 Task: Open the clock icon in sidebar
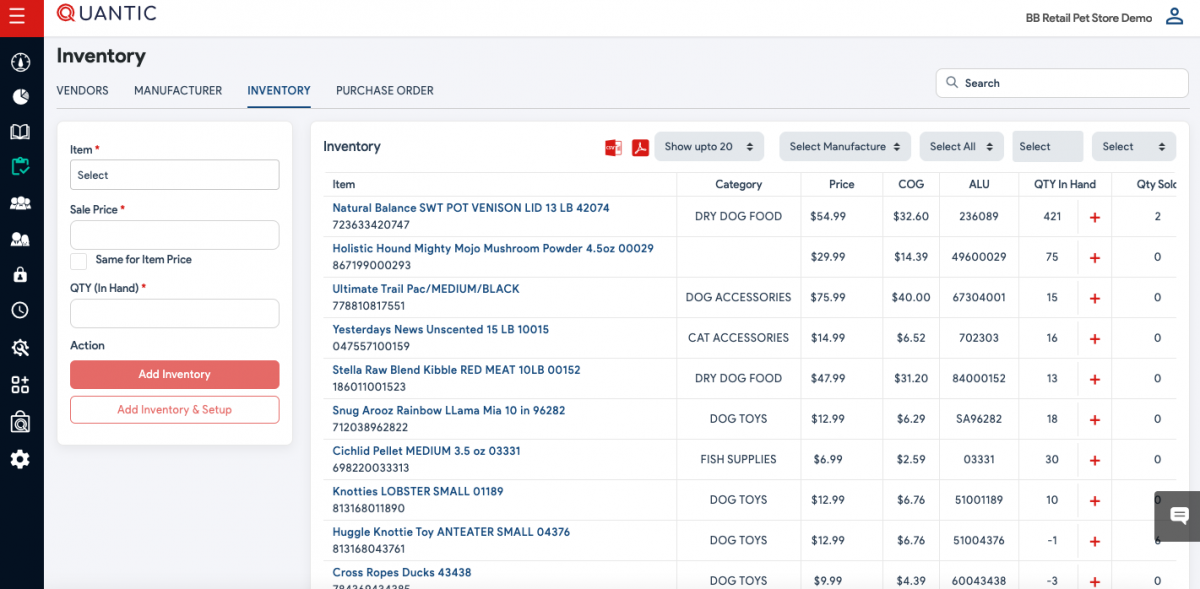[x=20, y=310]
